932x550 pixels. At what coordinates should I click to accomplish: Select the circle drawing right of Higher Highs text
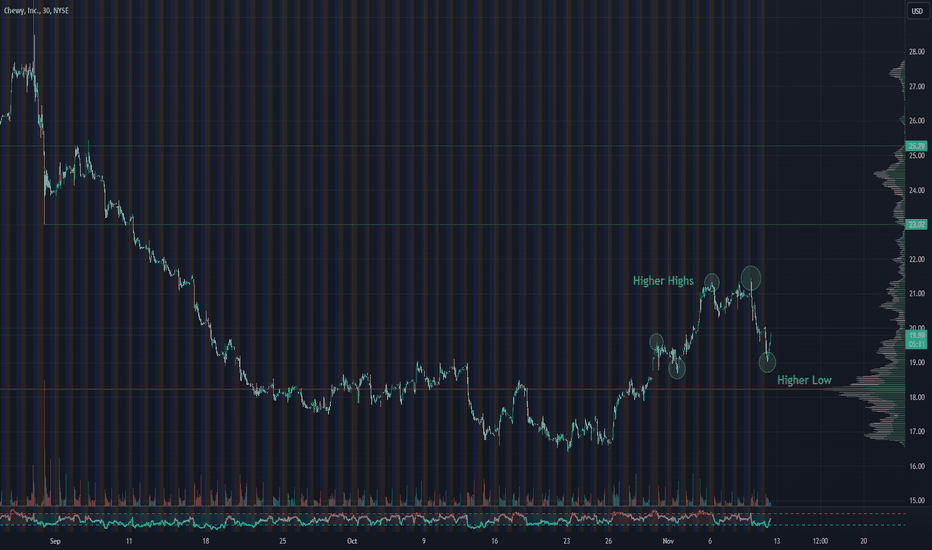point(712,282)
